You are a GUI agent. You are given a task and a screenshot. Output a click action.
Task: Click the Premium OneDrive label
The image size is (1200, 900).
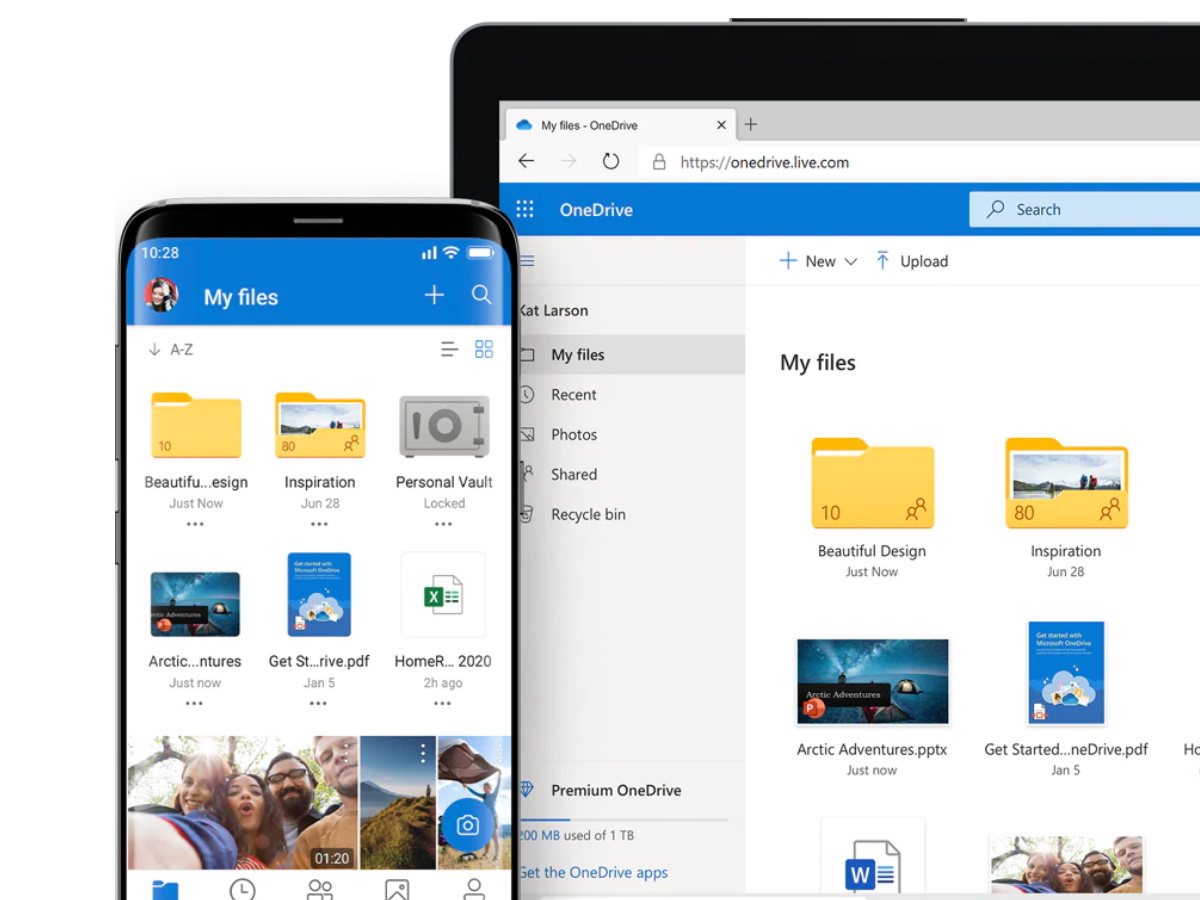pyautogui.click(x=616, y=790)
